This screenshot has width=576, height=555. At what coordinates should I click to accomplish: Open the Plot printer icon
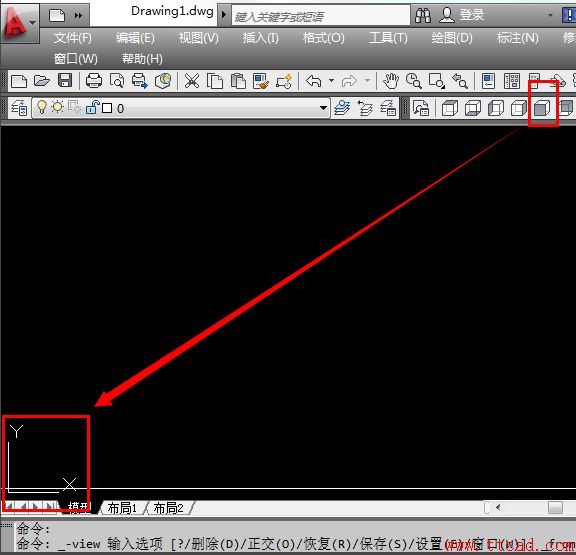94,80
